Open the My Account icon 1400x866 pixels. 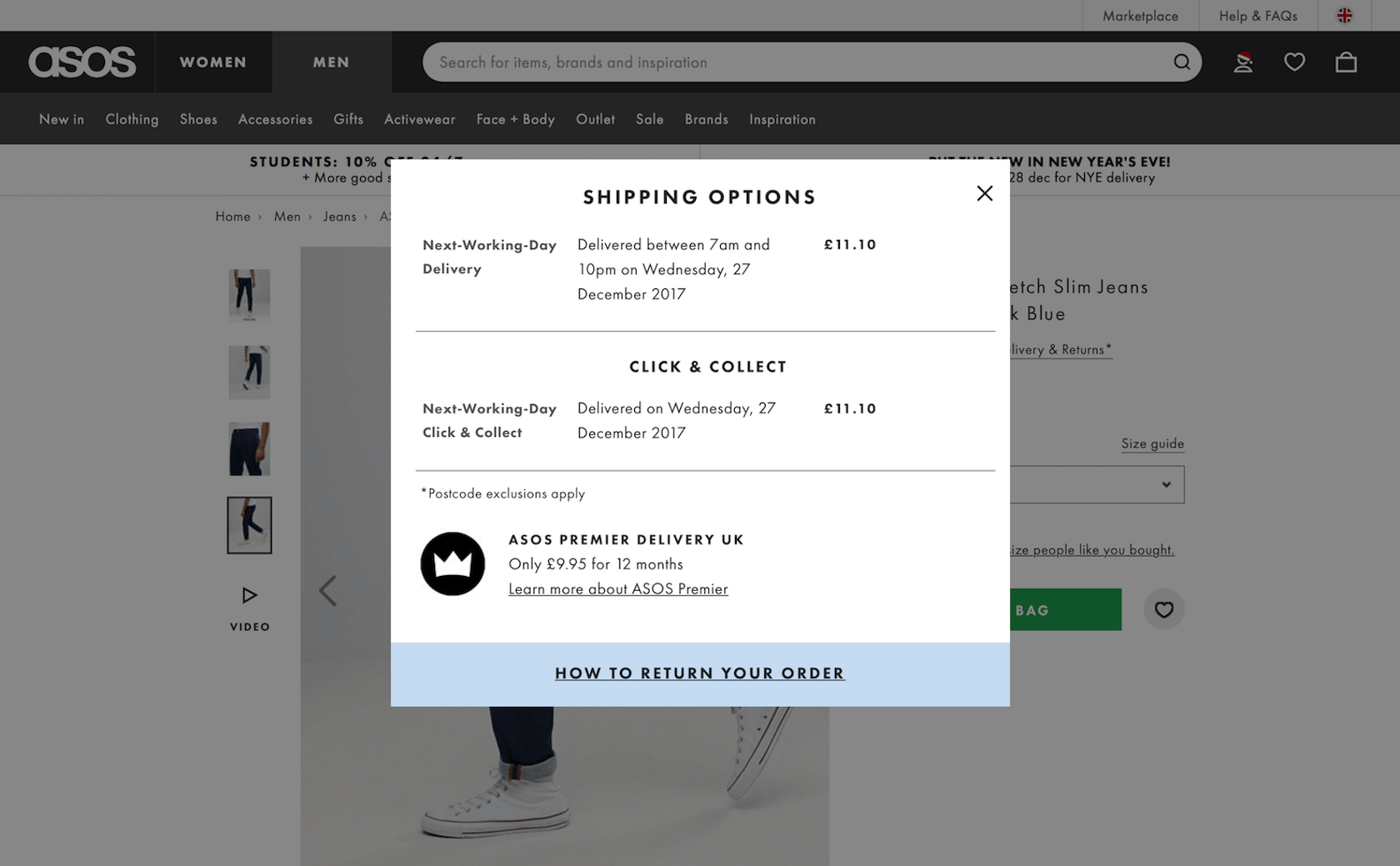click(1242, 62)
